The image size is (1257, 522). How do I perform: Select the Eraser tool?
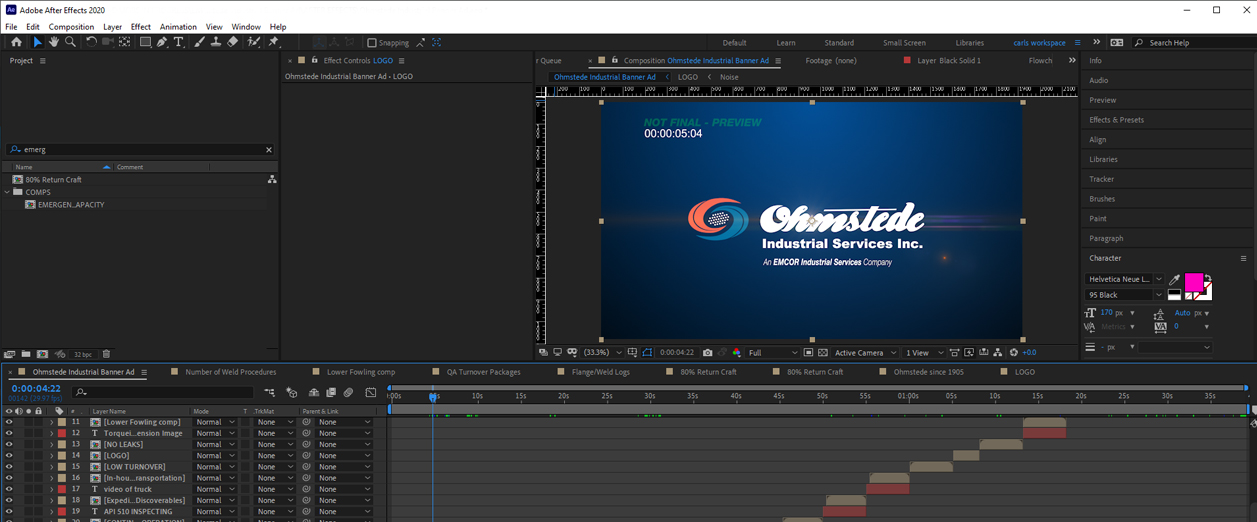click(233, 42)
